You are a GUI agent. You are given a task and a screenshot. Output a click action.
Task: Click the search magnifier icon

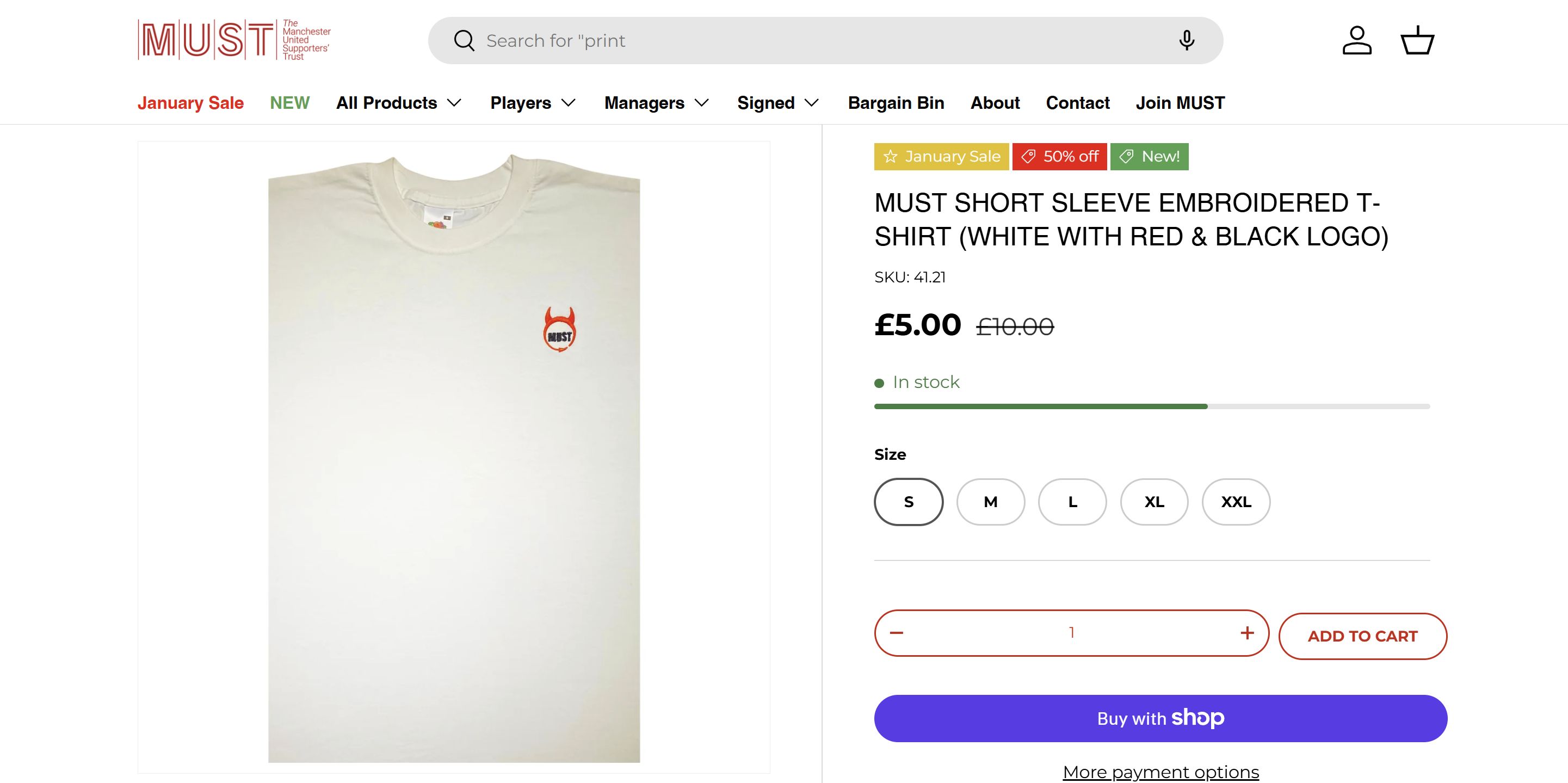(x=464, y=41)
